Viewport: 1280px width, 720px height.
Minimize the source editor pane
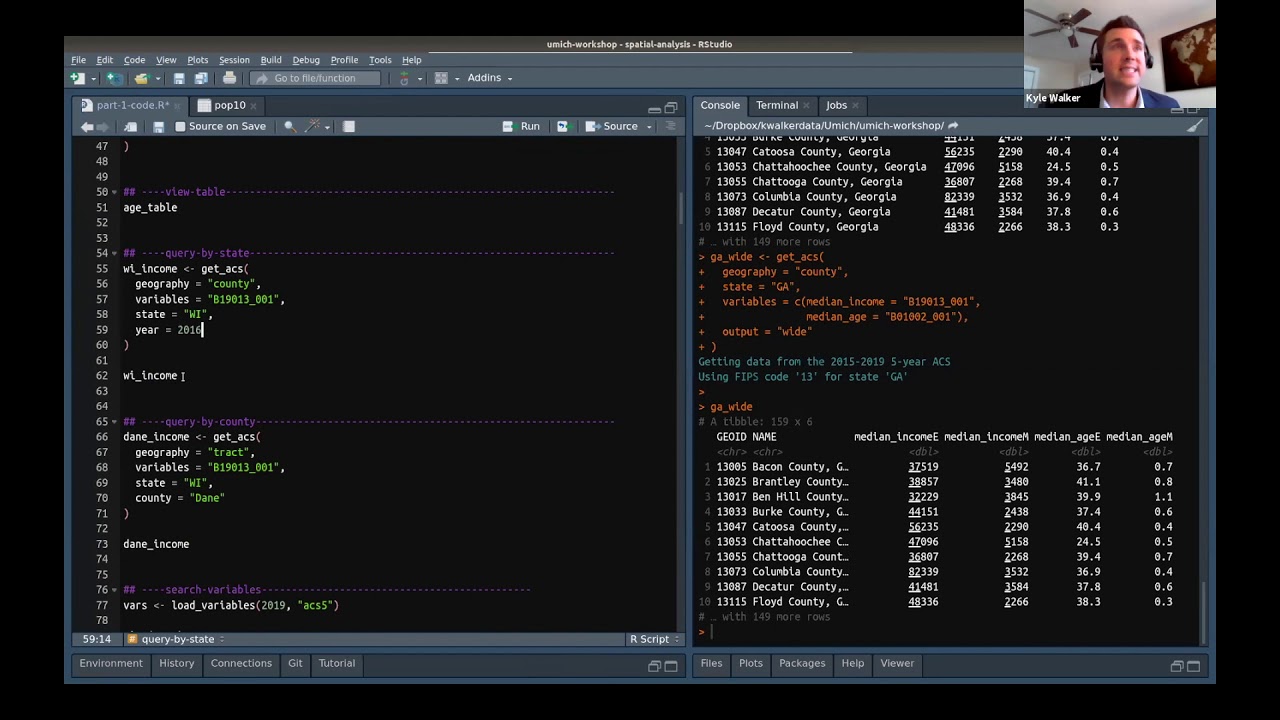coord(654,108)
